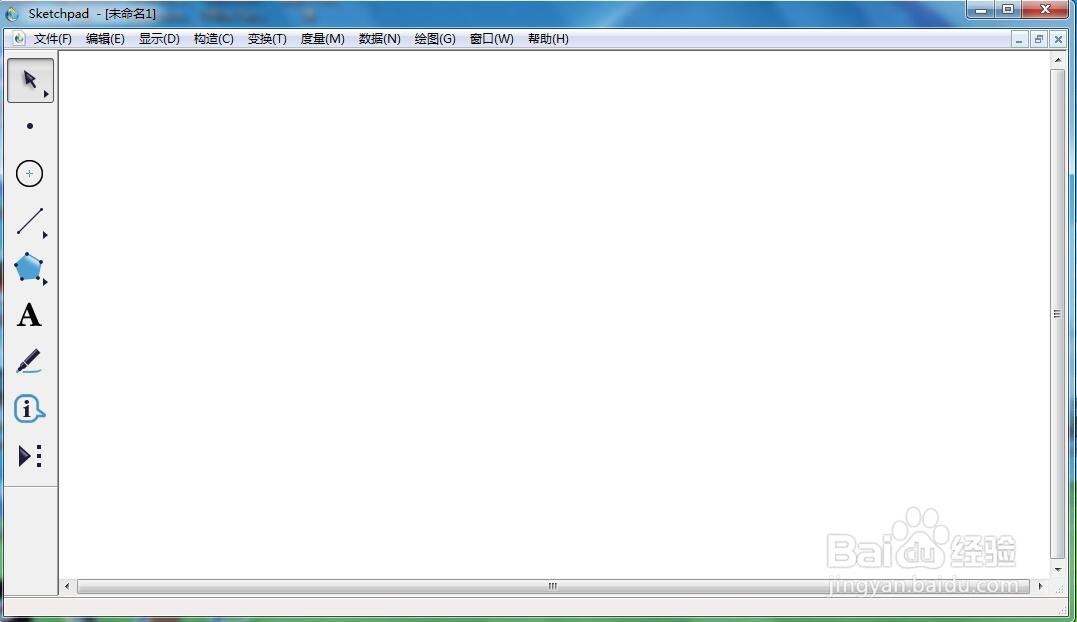Open the 数据(N) menu
Viewport: 1077px width, 622px height.
click(x=380, y=39)
